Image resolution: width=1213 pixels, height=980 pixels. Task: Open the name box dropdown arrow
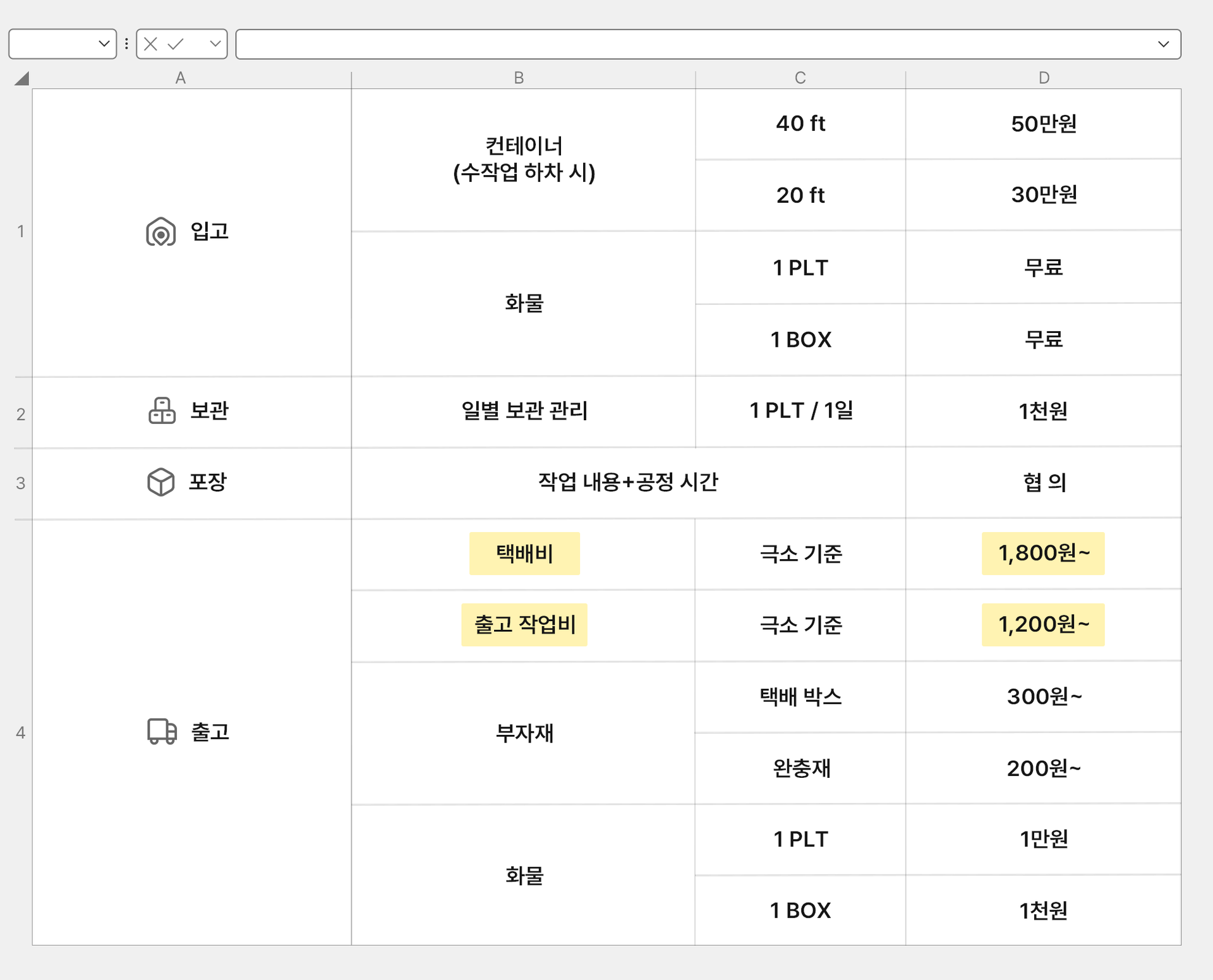pyautogui.click(x=104, y=44)
